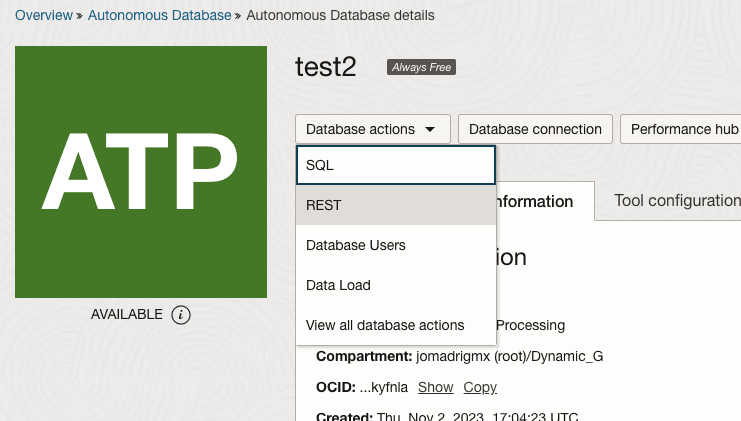The image size is (741, 421).
Task: Click the AVAILABLE status label
Action: (127, 314)
